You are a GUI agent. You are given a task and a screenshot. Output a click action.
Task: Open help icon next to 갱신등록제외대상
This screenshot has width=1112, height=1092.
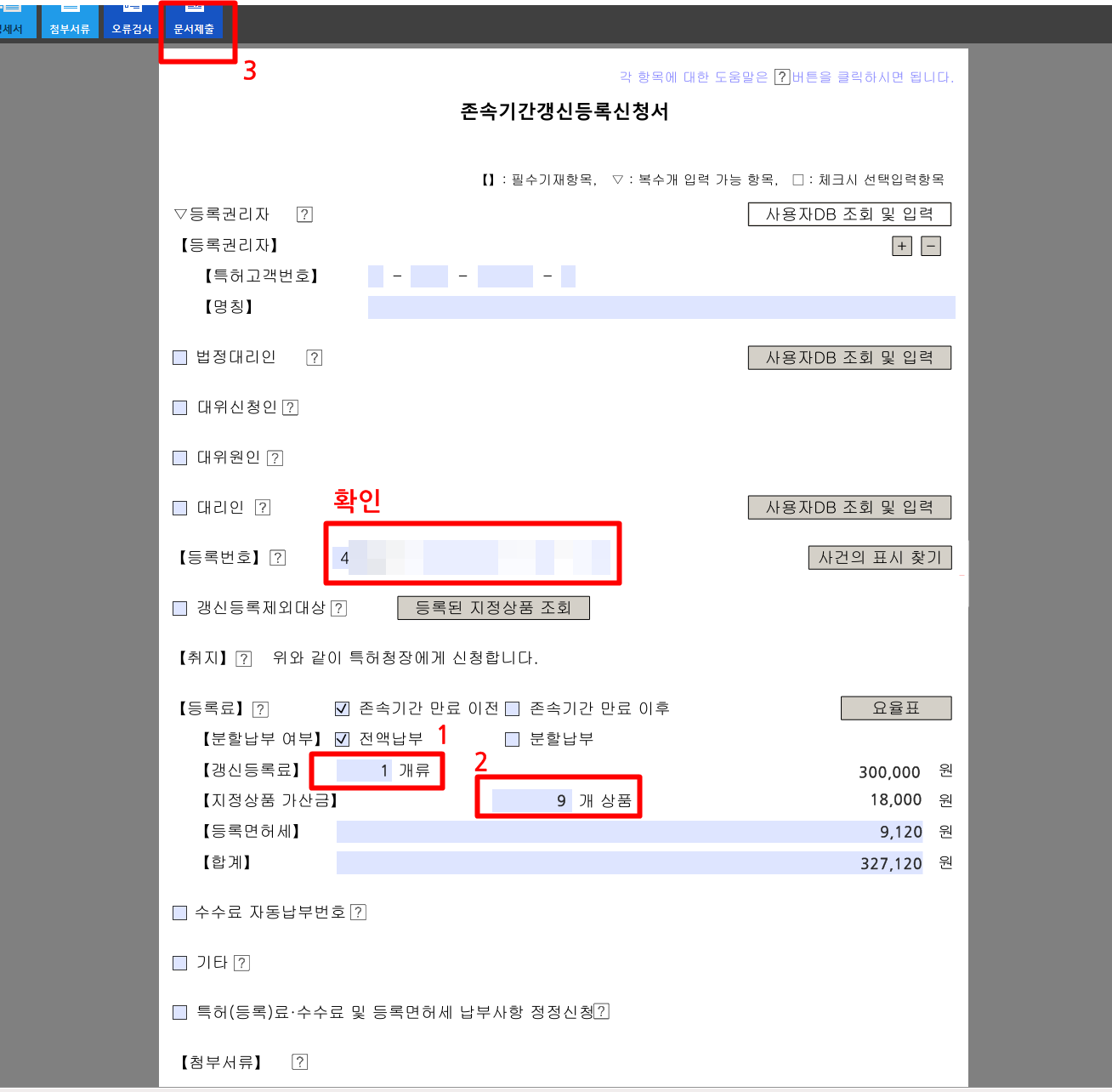(x=338, y=608)
